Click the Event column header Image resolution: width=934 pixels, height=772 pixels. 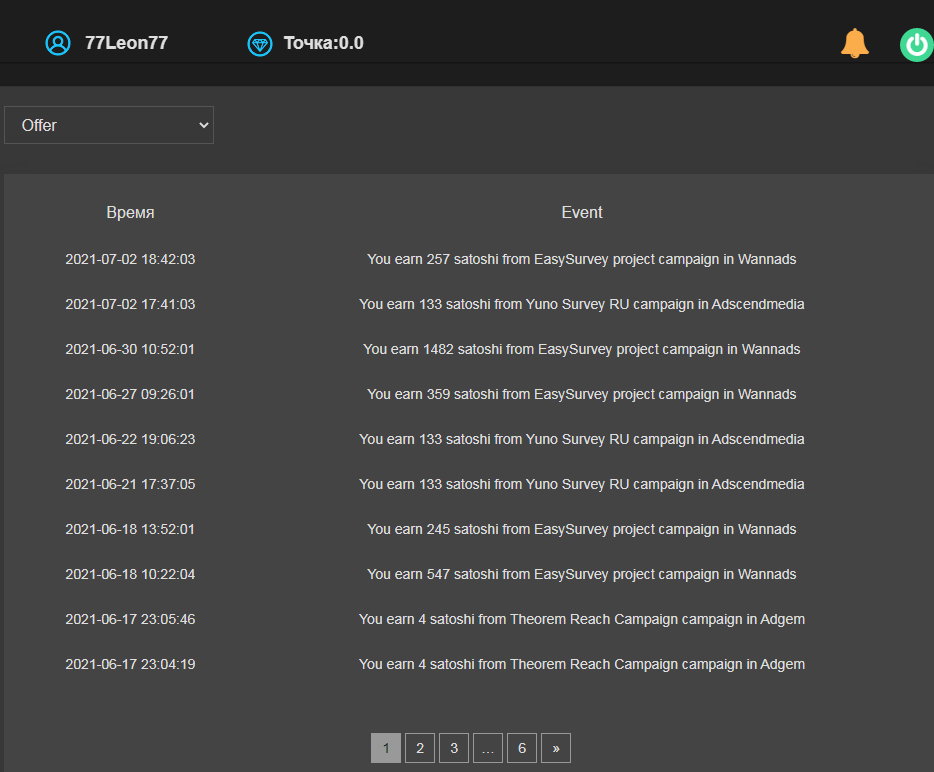click(x=582, y=213)
